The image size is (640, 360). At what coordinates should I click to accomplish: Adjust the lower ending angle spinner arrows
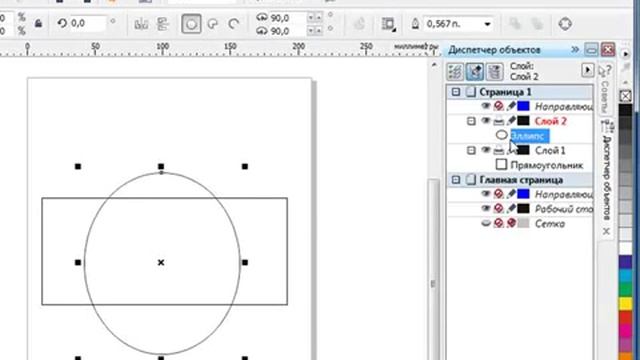315,31
